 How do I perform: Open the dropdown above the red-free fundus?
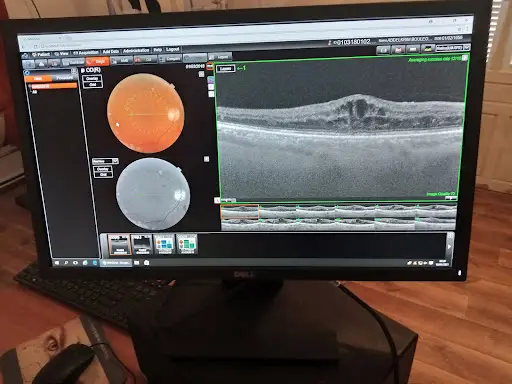tap(105, 161)
